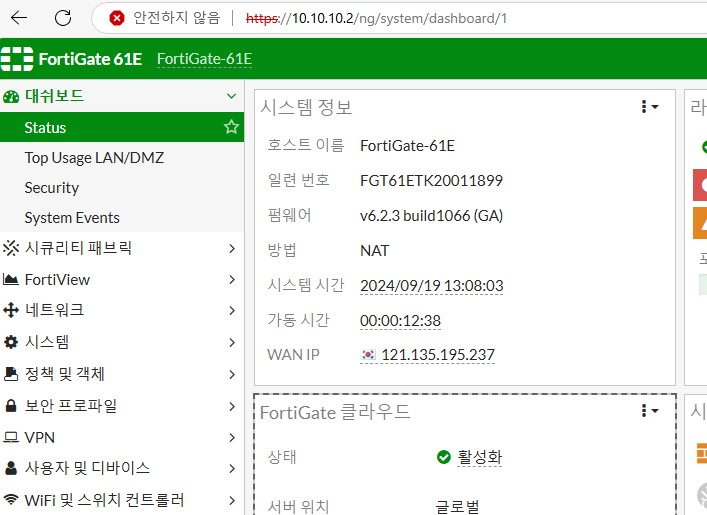Expand the 정책 및 객체 chevron
This screenshot has height=515, width=707.
(232, 375)
